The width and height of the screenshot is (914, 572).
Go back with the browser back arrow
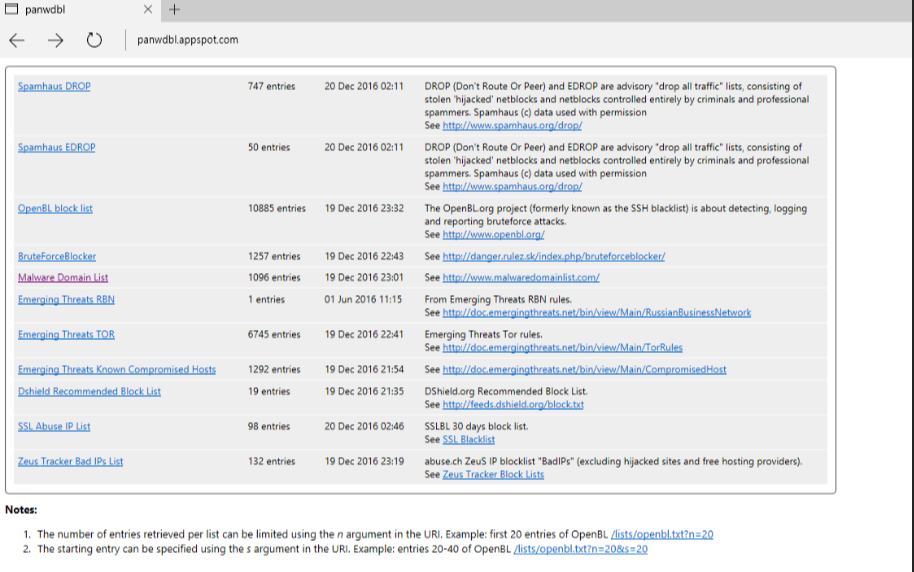pyautogui.click(x=17, y=40)
